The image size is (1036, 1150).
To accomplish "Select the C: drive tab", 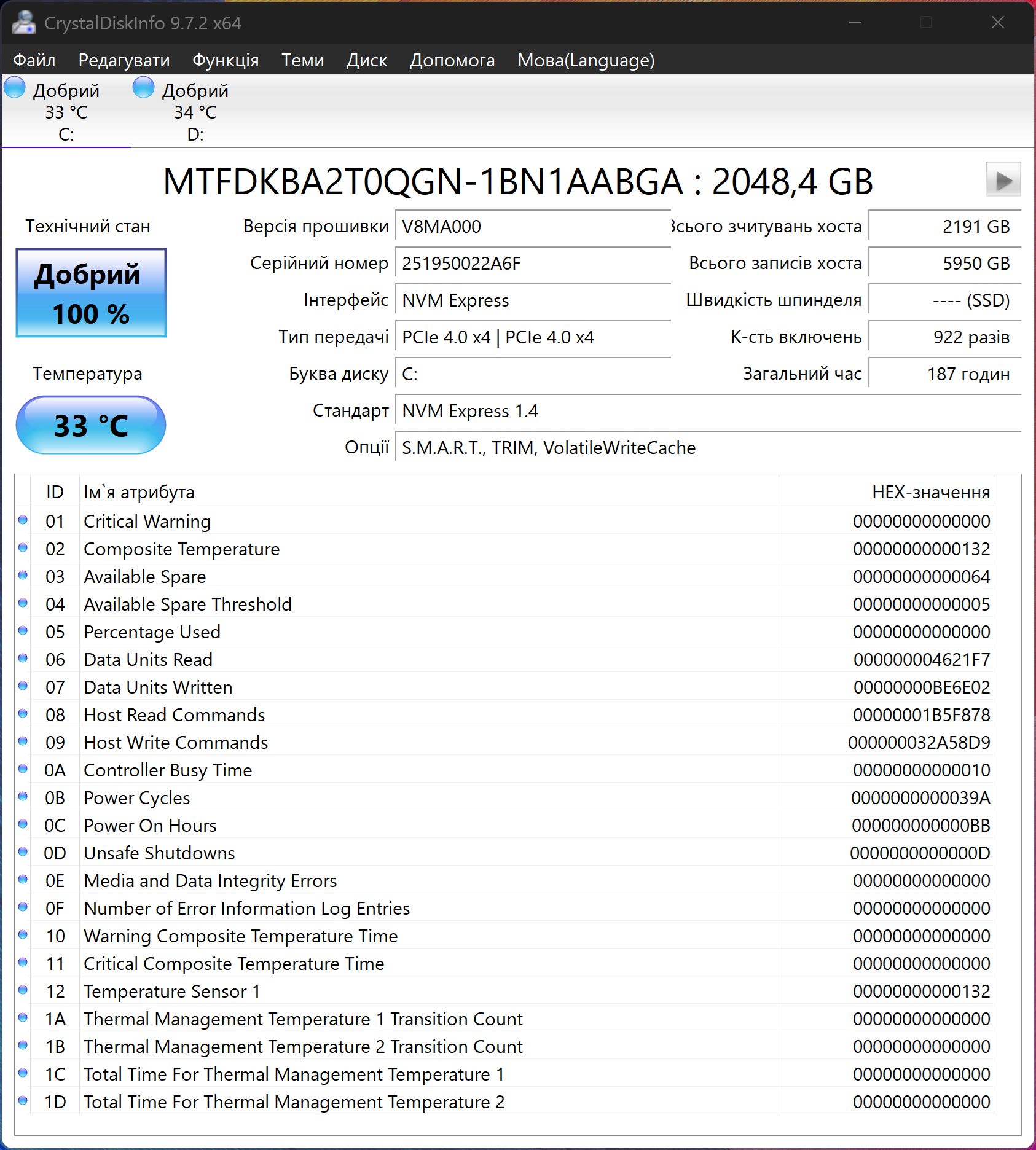I will pos(66,112).
